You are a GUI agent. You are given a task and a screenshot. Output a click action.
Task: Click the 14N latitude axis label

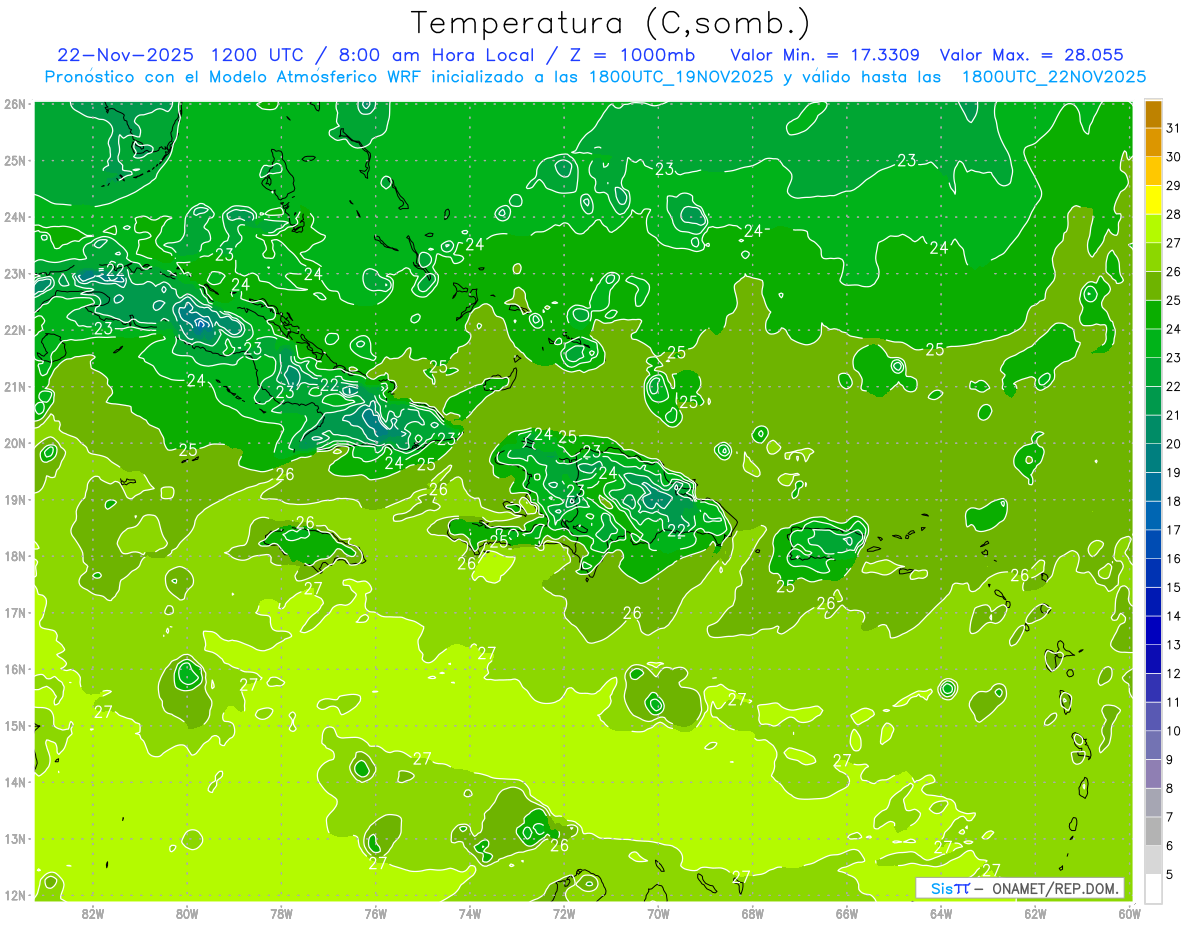(15, 782)
